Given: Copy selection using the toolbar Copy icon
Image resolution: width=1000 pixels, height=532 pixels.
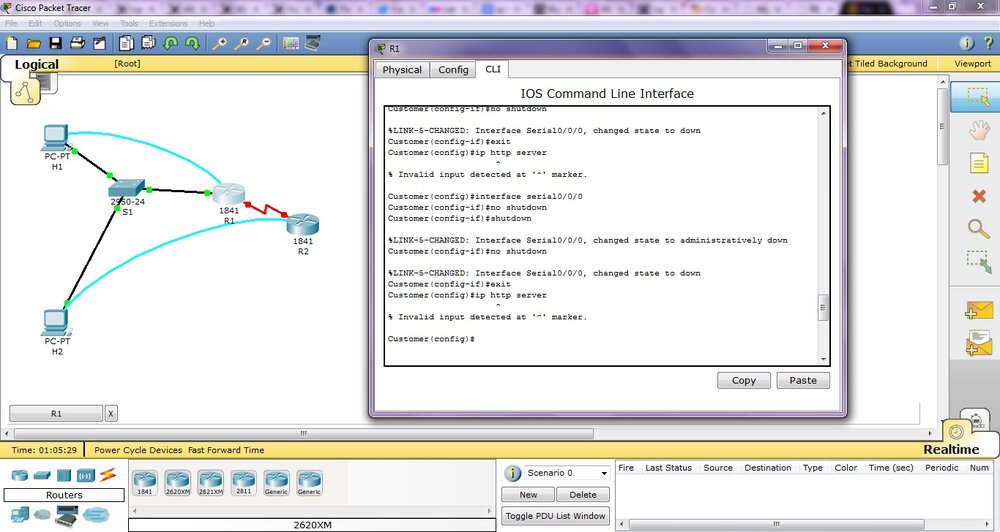Looking at the screenshot, I should (126, 43).
